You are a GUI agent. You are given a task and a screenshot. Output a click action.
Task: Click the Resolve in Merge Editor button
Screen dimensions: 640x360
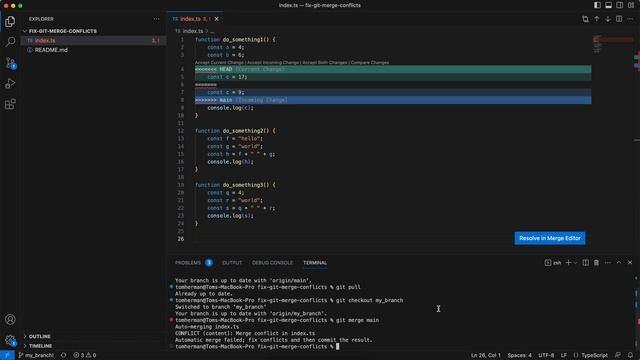pos(550,238)
